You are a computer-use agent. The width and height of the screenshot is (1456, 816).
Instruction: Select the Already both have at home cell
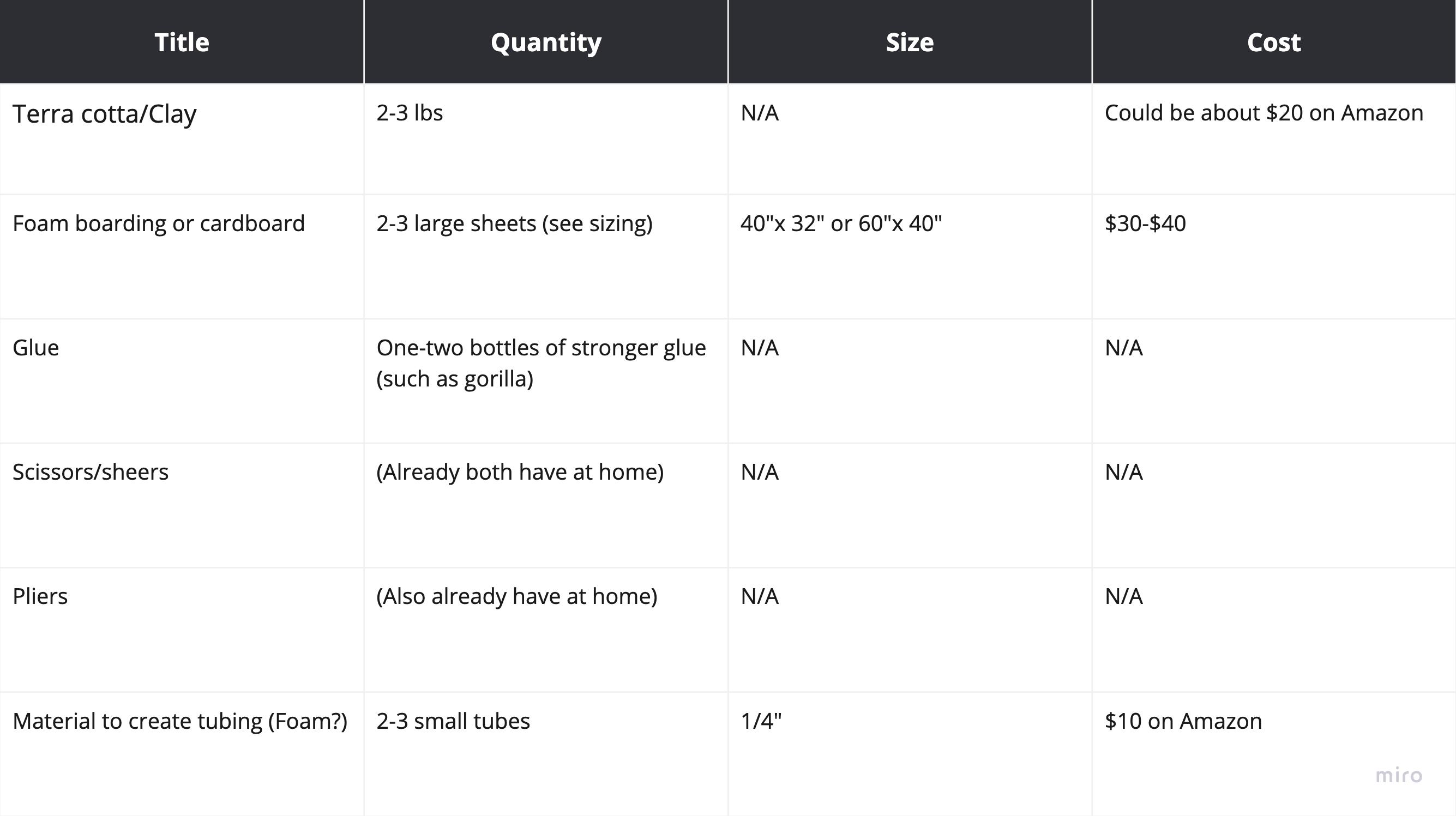[520, 473]
